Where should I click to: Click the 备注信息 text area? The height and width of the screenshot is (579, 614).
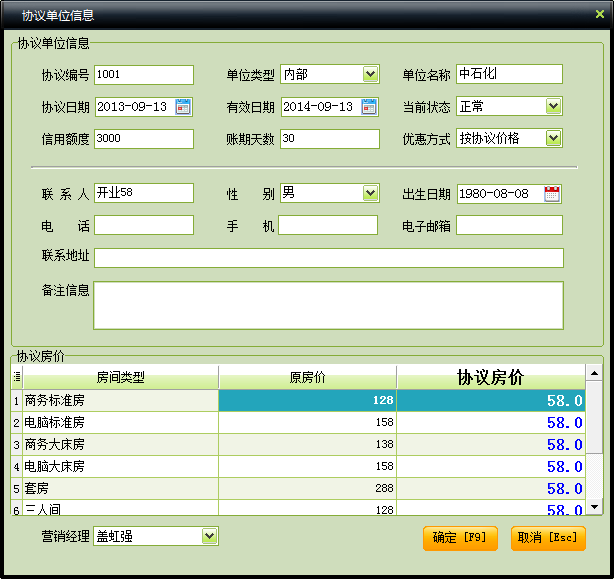[329, 305]
